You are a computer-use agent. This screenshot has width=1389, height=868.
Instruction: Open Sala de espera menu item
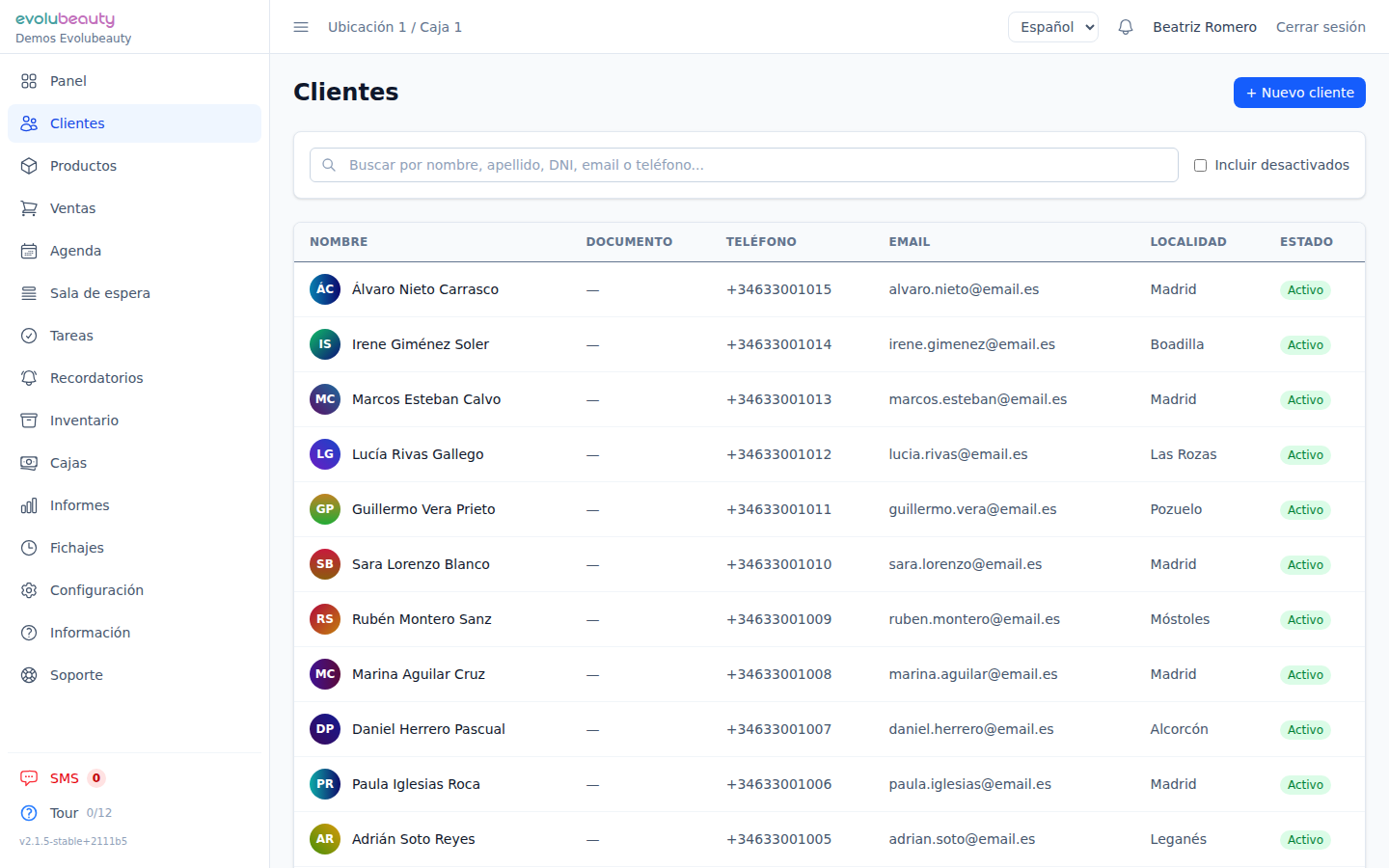(99, 293)
